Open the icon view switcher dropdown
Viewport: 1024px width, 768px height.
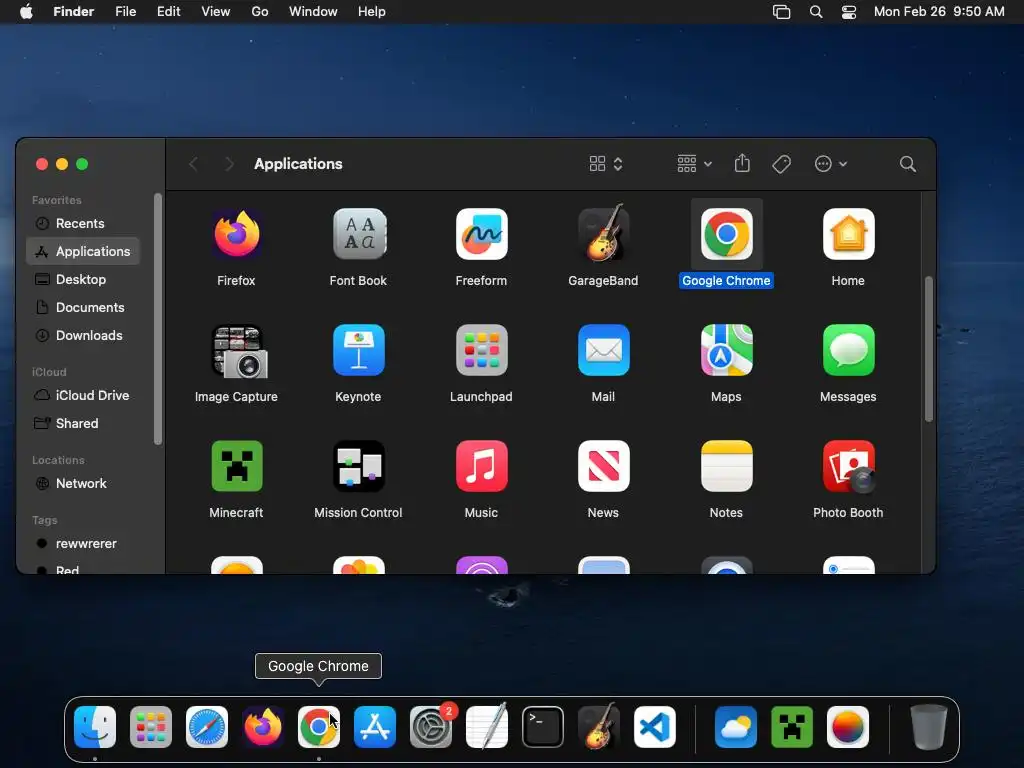606,164
